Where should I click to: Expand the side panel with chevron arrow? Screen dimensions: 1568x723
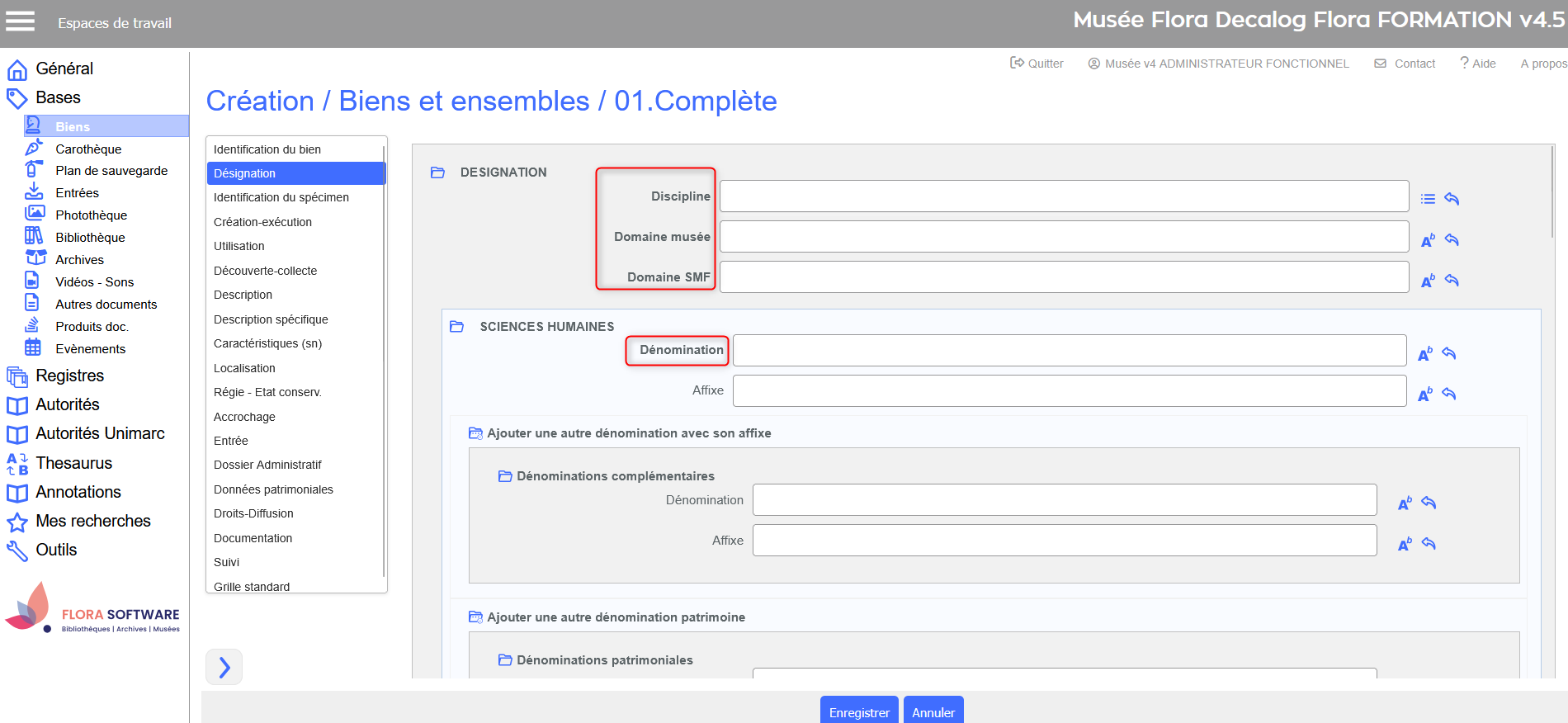pos(224,667)
